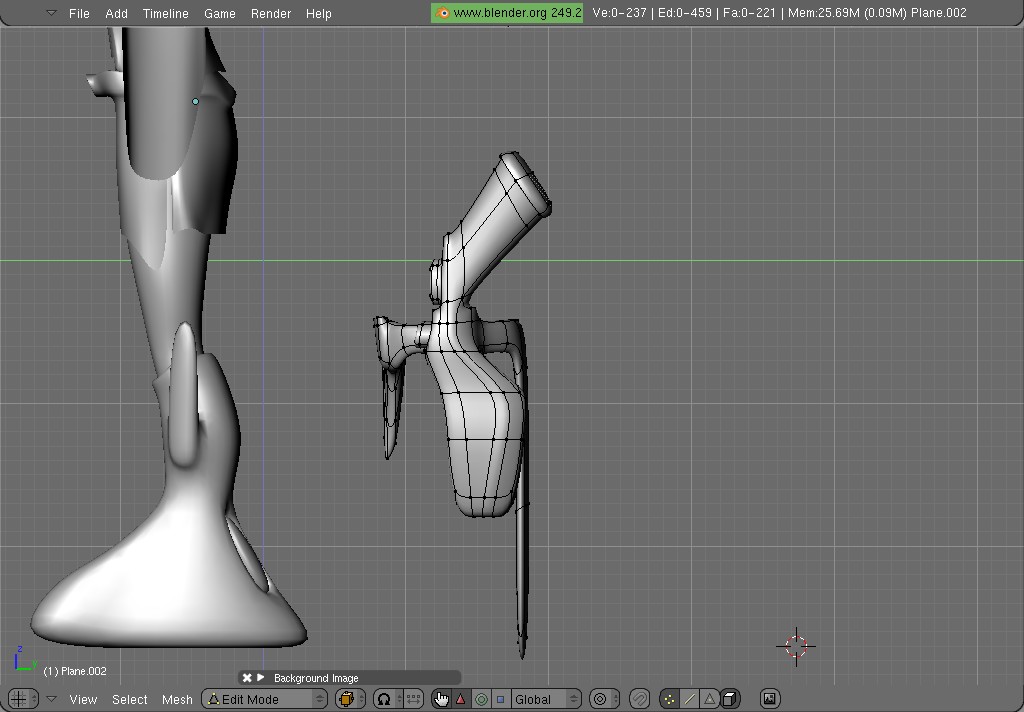Switch to vertex select mode
Image resolution: width=1024 pixels, height=712 pixels.
[x=669, y=699]
